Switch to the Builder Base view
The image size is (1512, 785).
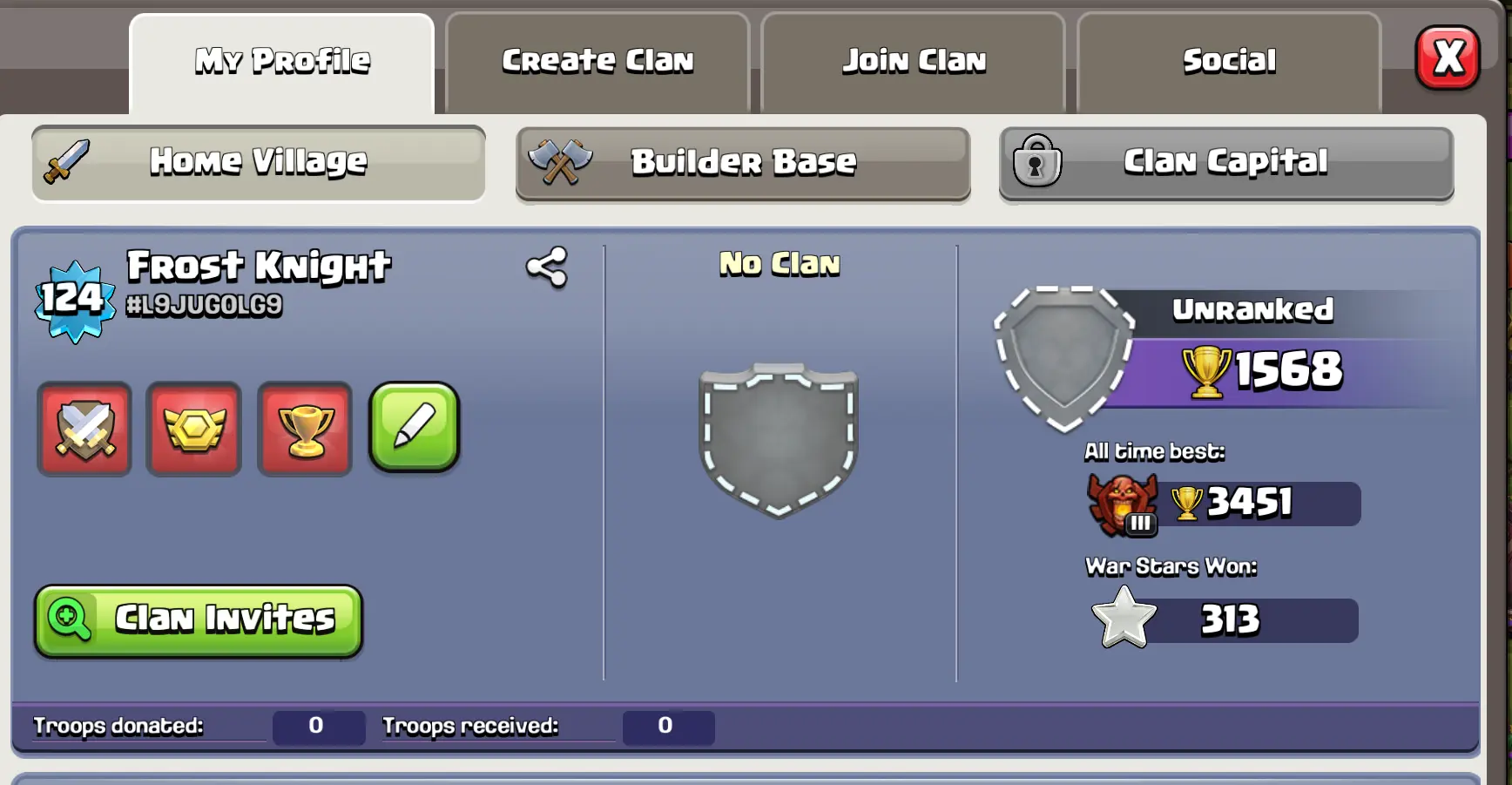click(x=743, y=163)
